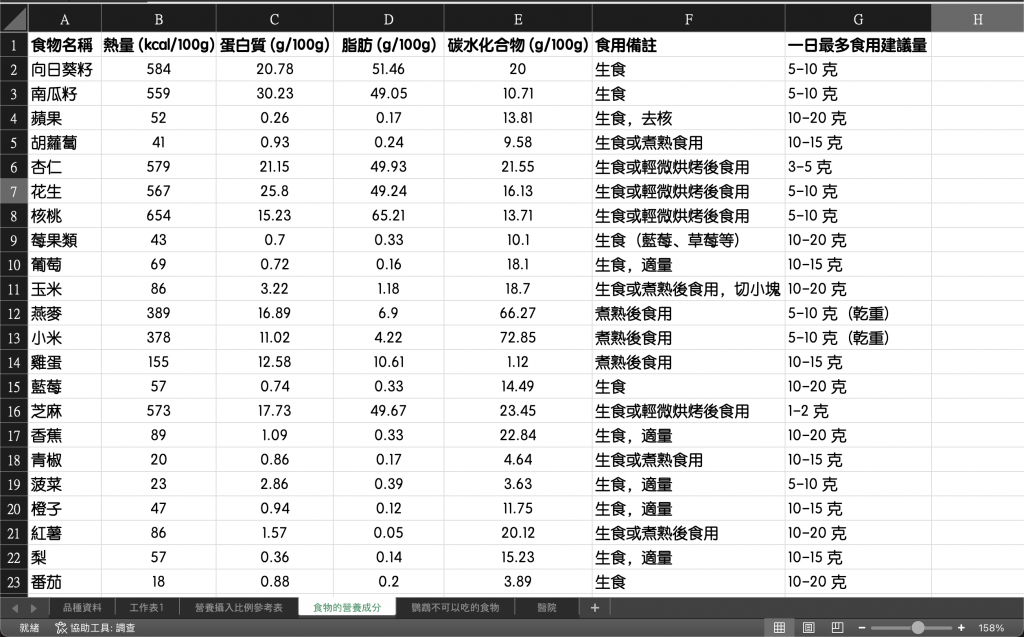Select column D header
This screenshot has width=1024, height=637.
pos(389,19)
